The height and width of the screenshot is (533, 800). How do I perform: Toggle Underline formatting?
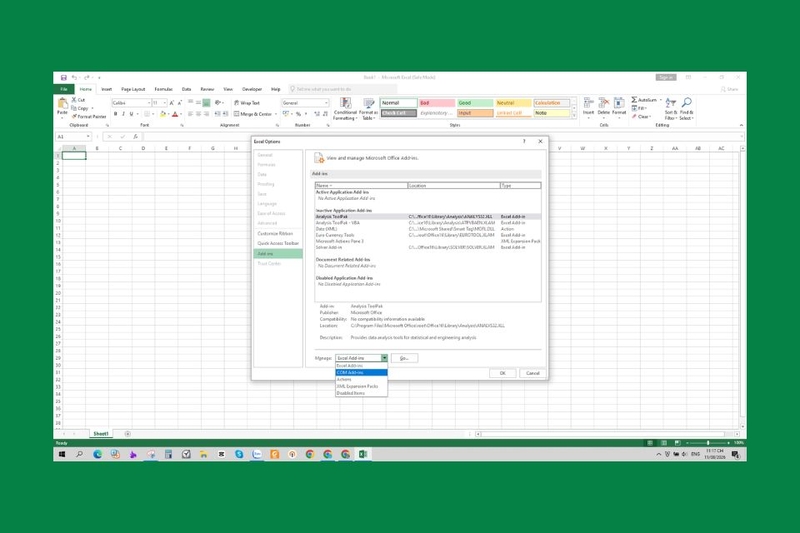point(131,114)
